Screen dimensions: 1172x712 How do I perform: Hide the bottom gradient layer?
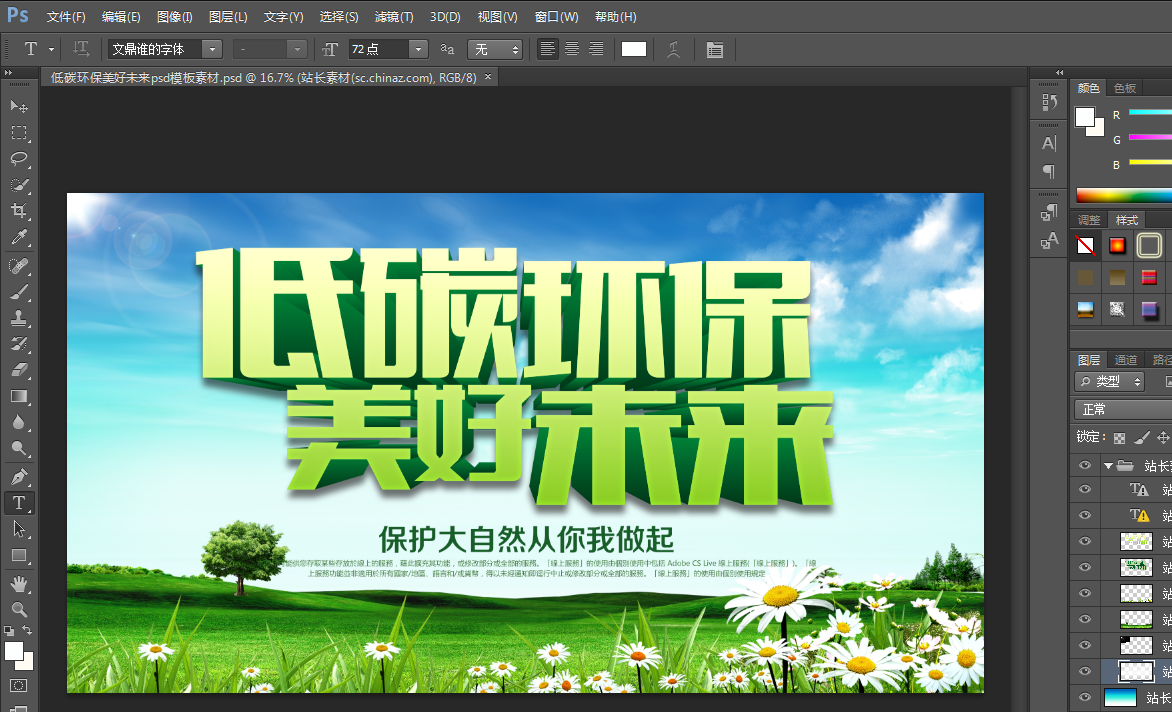(x=1085, y=697)
